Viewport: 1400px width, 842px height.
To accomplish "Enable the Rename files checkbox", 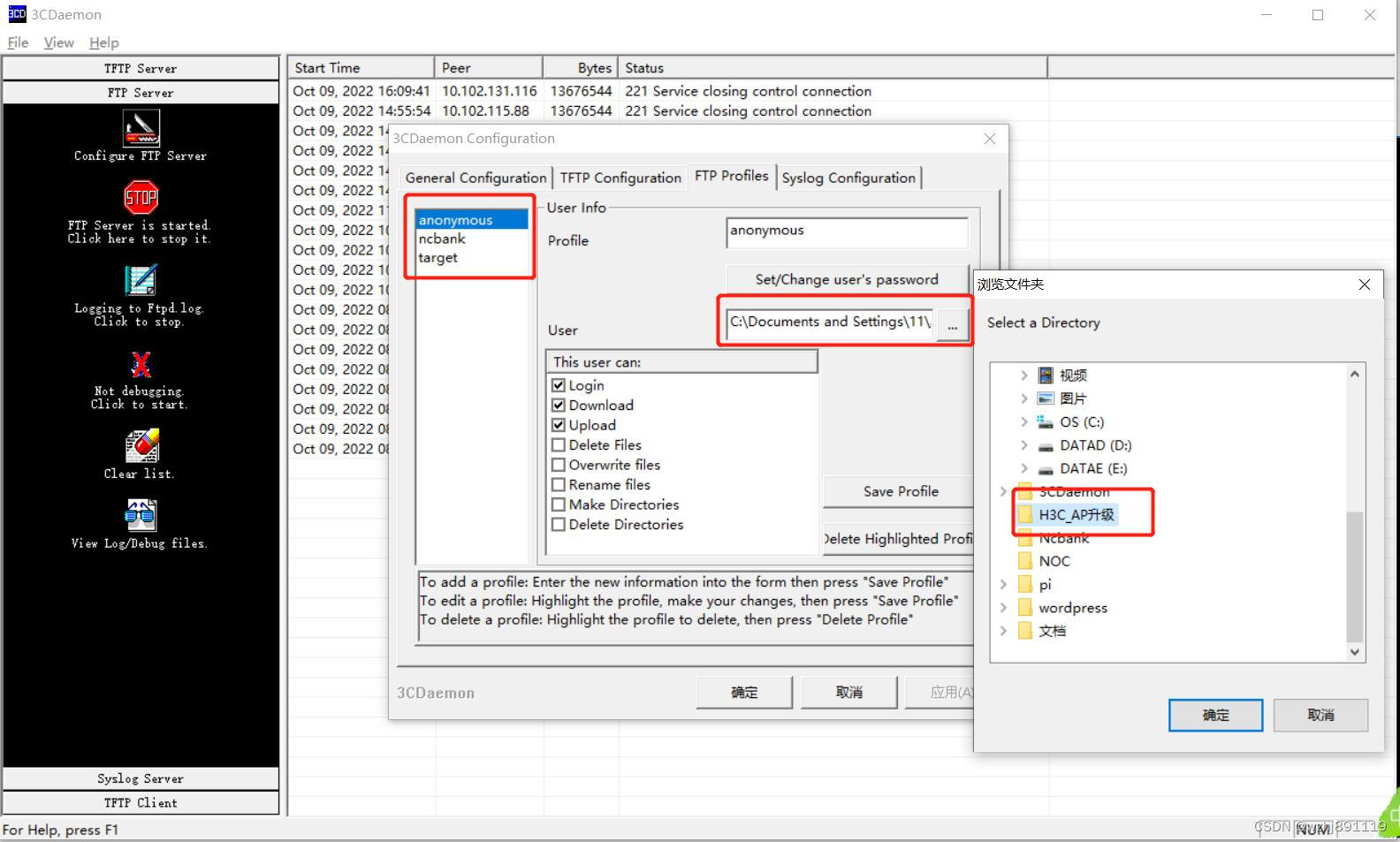I will pos(559,484).
